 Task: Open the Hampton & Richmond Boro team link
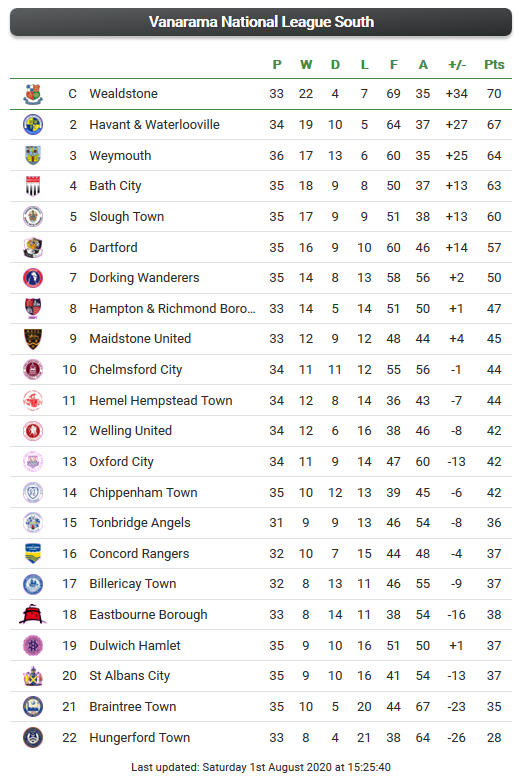(x=172, y=309)
